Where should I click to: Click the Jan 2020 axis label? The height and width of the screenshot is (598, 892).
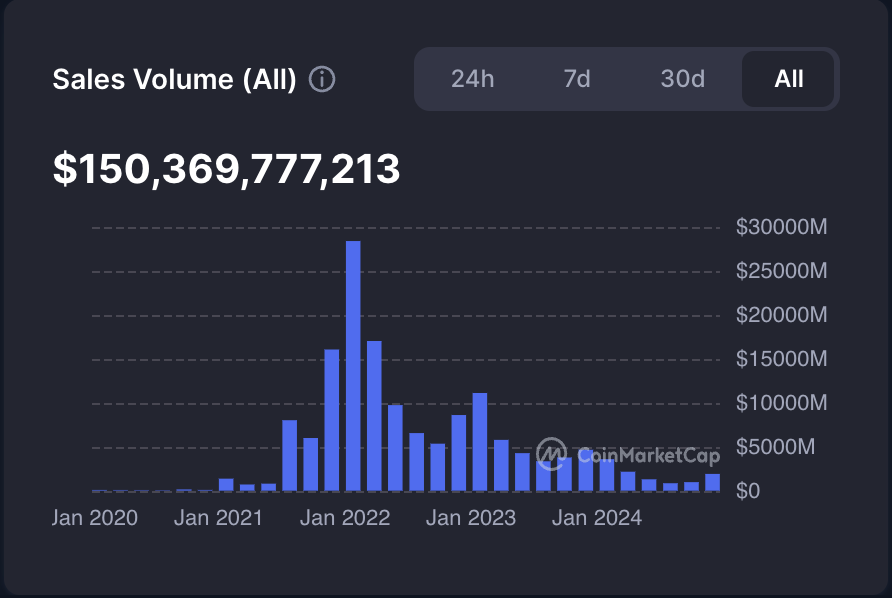(x=95, y=518)
